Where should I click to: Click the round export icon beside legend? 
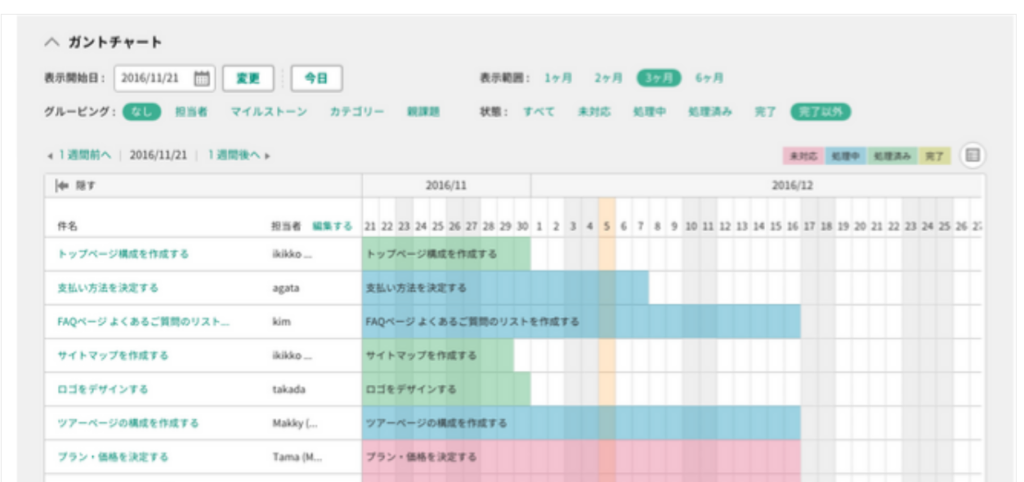point(972,155)
